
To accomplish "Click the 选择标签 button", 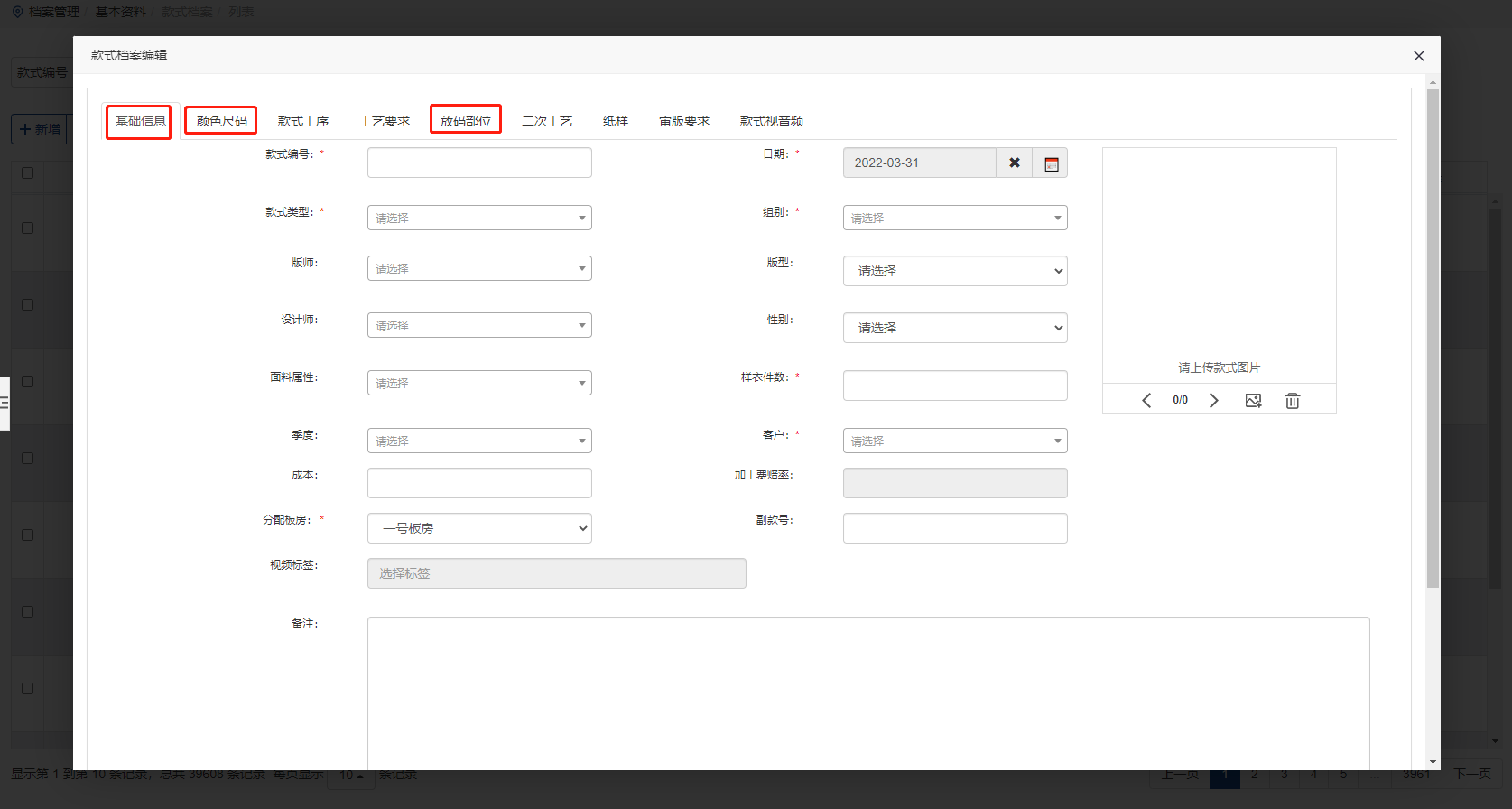I will [556, 573].
